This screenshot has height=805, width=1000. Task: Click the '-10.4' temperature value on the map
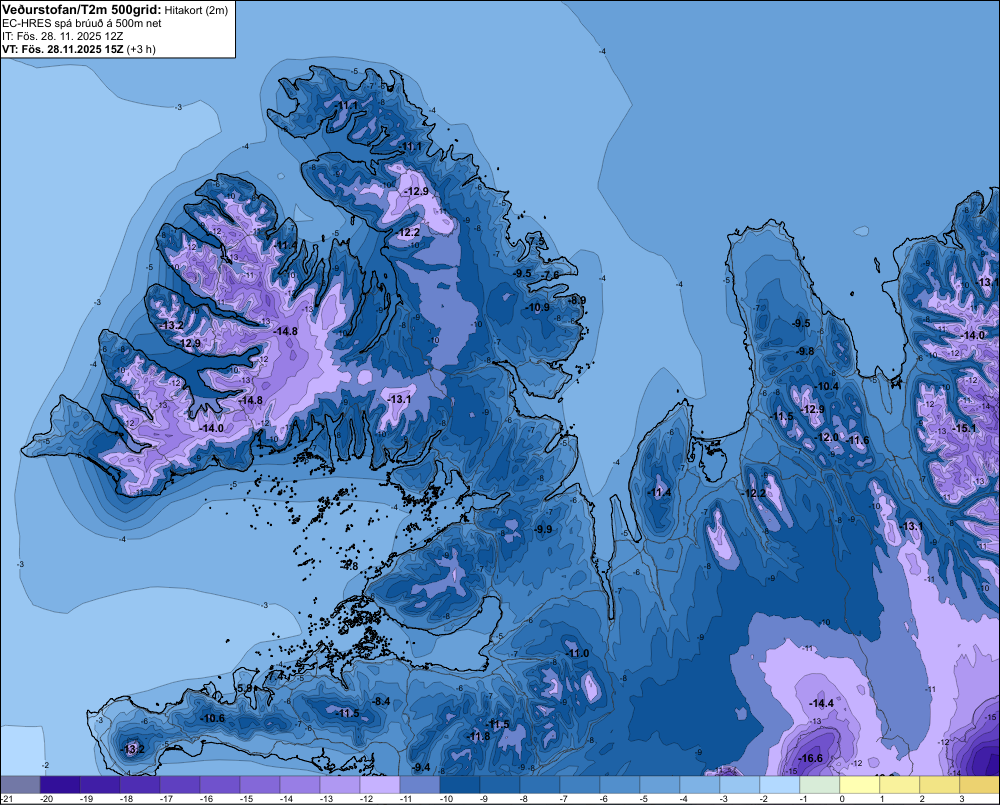click(x=827, y=386)
